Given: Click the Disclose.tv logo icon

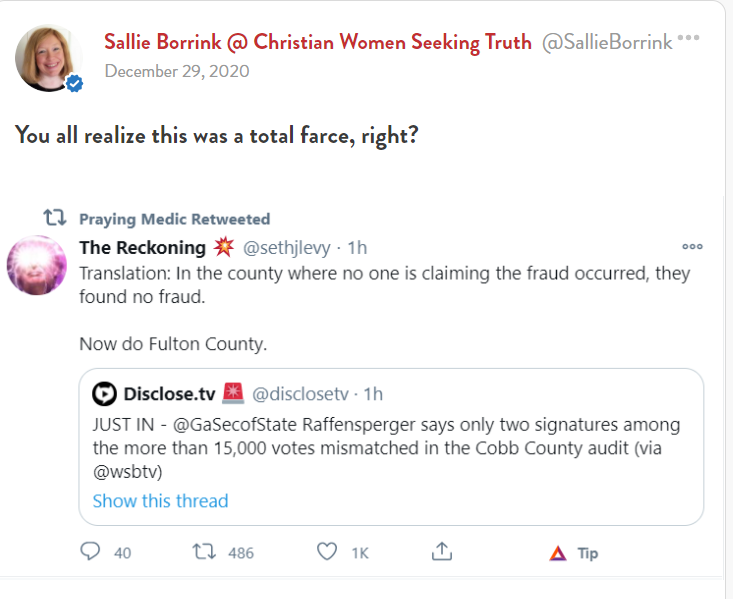Looking at the screenshot, I should pyautogui.click(x=104, y=394).
